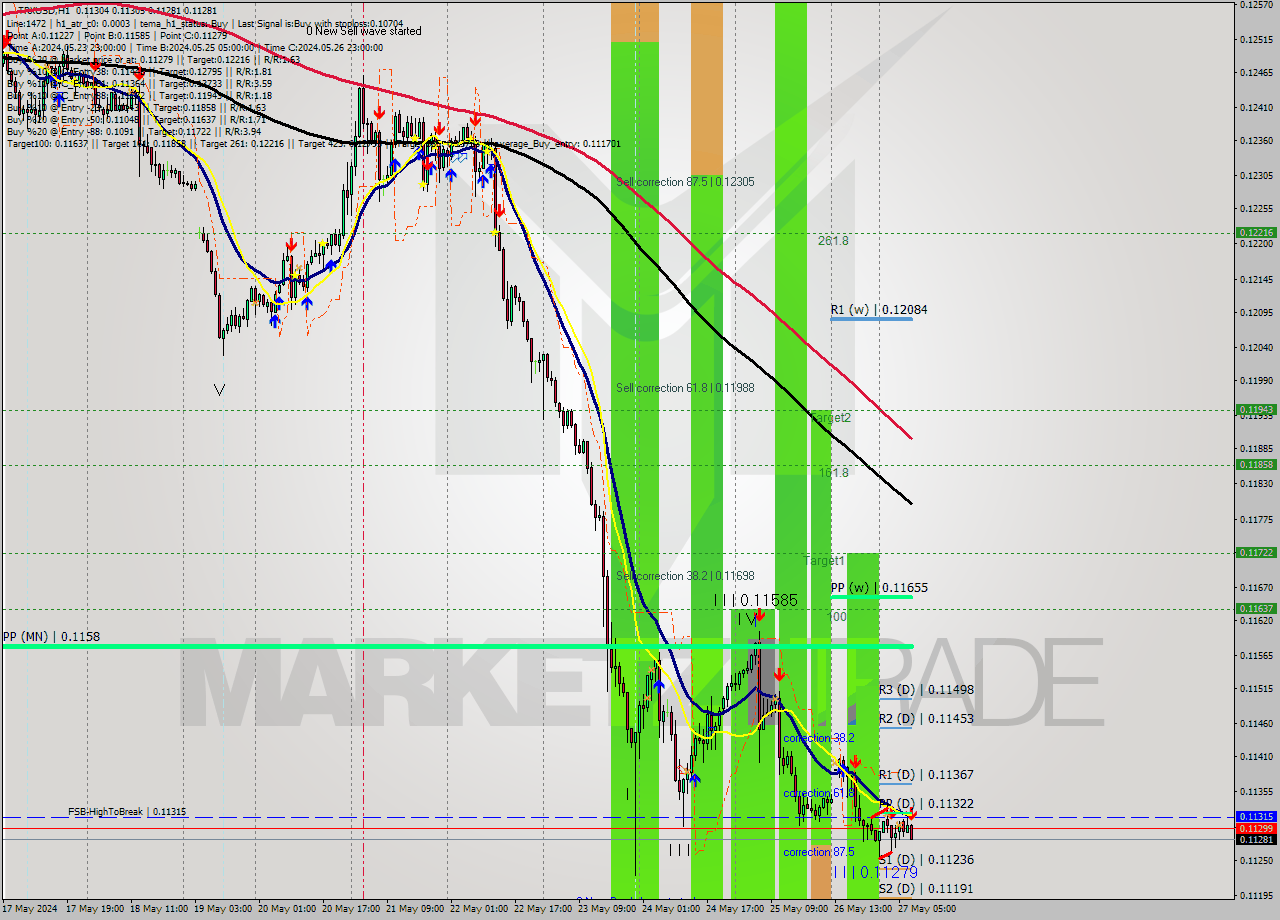Click the green 0.11943 price axis tag
Viewport: 1280px width, 920px height.
1256,409
